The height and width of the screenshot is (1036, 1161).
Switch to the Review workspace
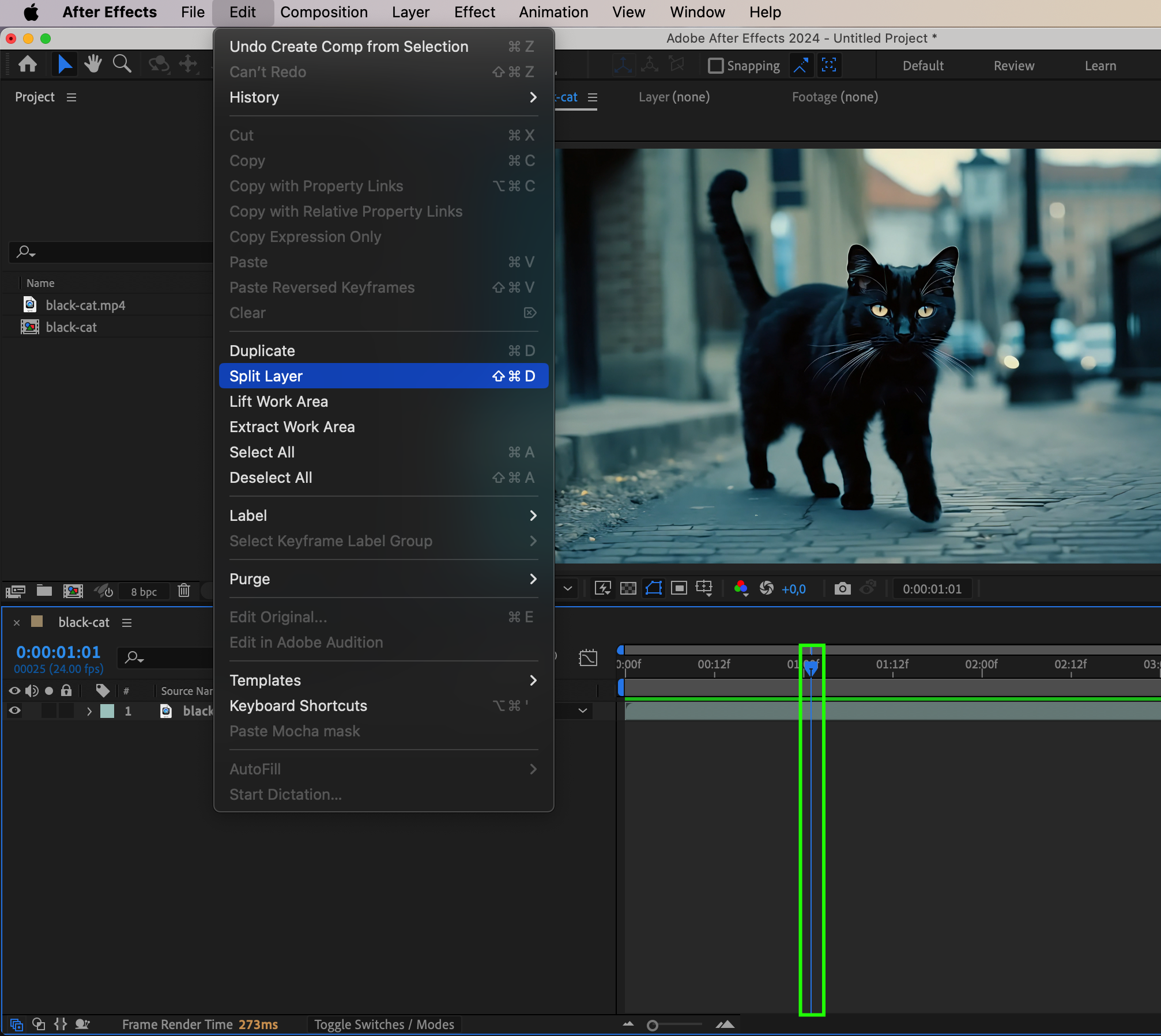(x=1013, y=66)
